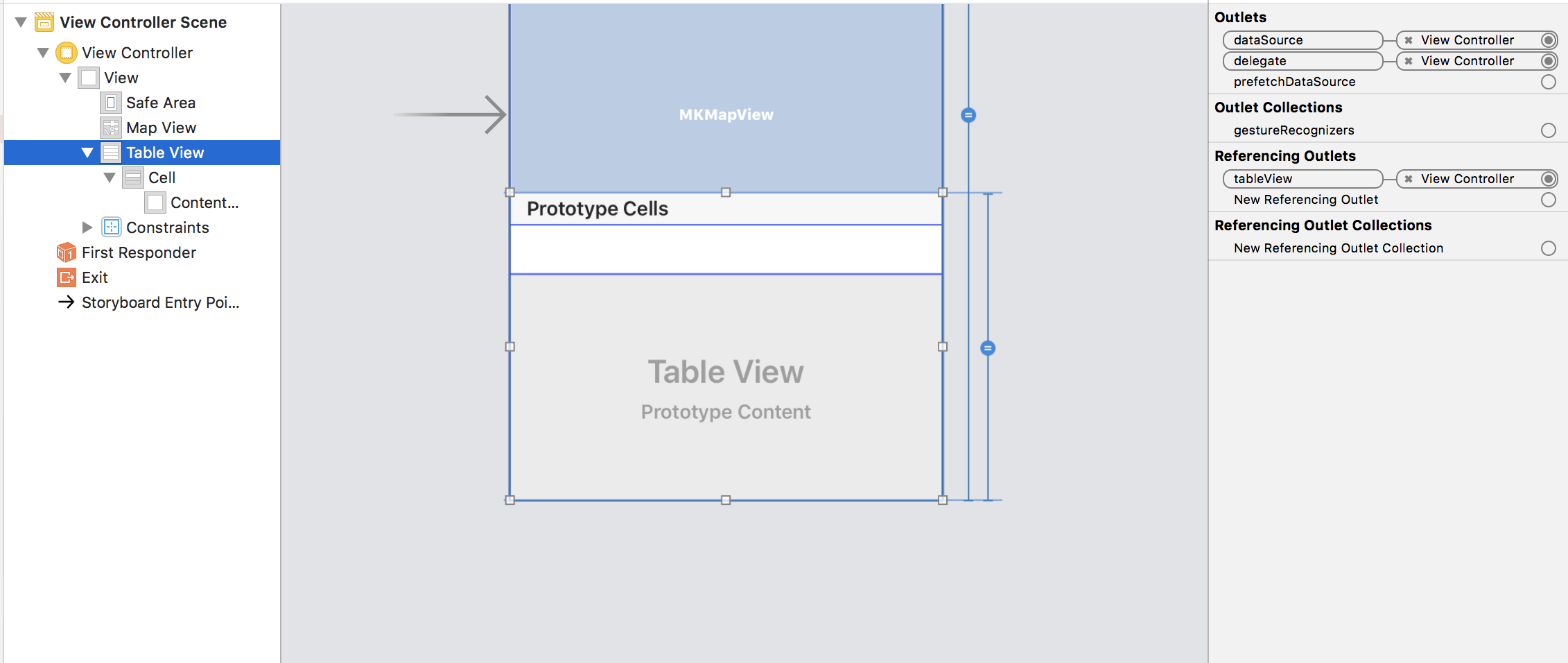Click the prefetchDataSource outlet connection circle
Viewport: 1568px width, 663px height.
1548,82
